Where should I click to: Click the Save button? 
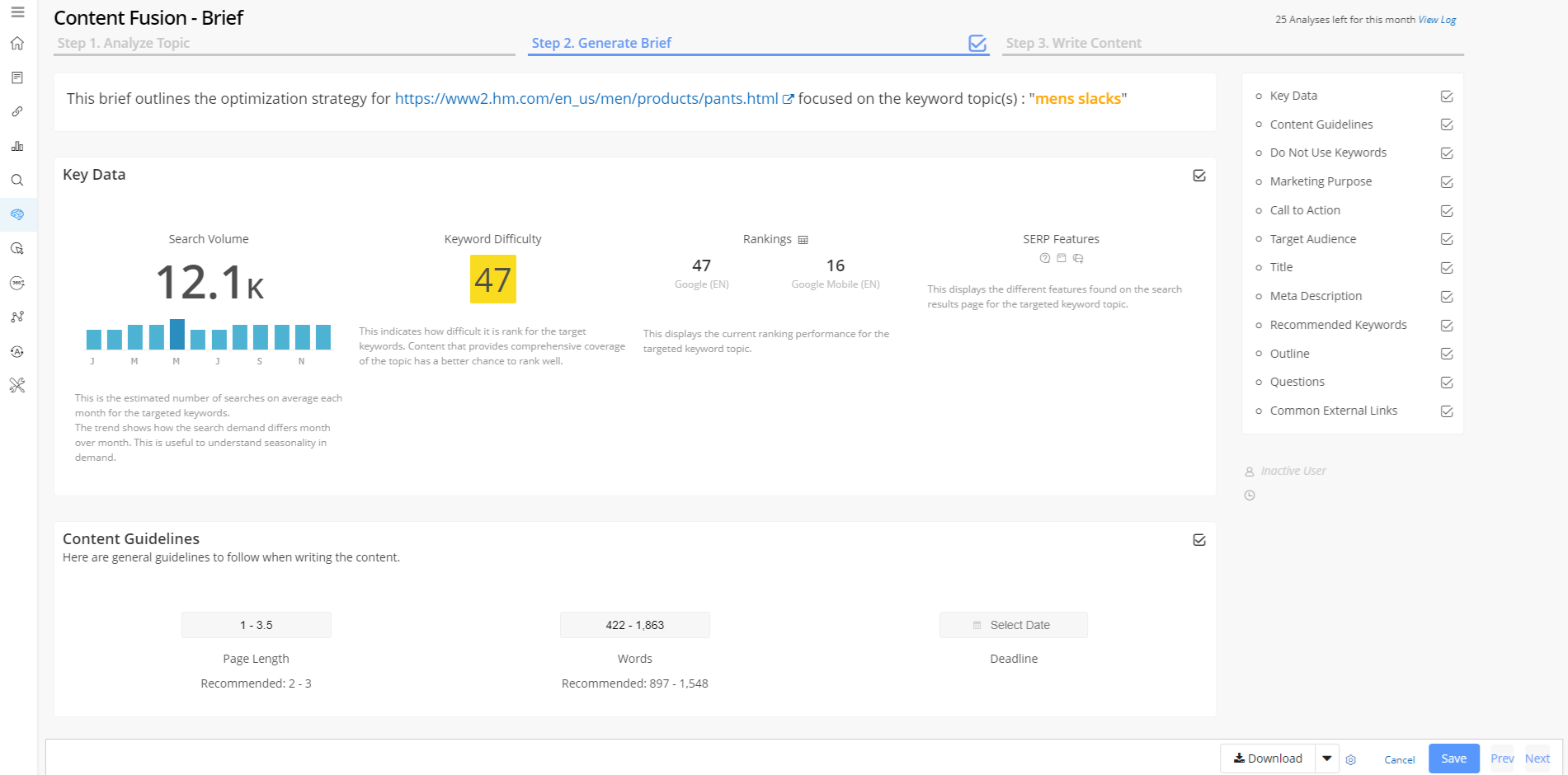[x=1453, y=759]
